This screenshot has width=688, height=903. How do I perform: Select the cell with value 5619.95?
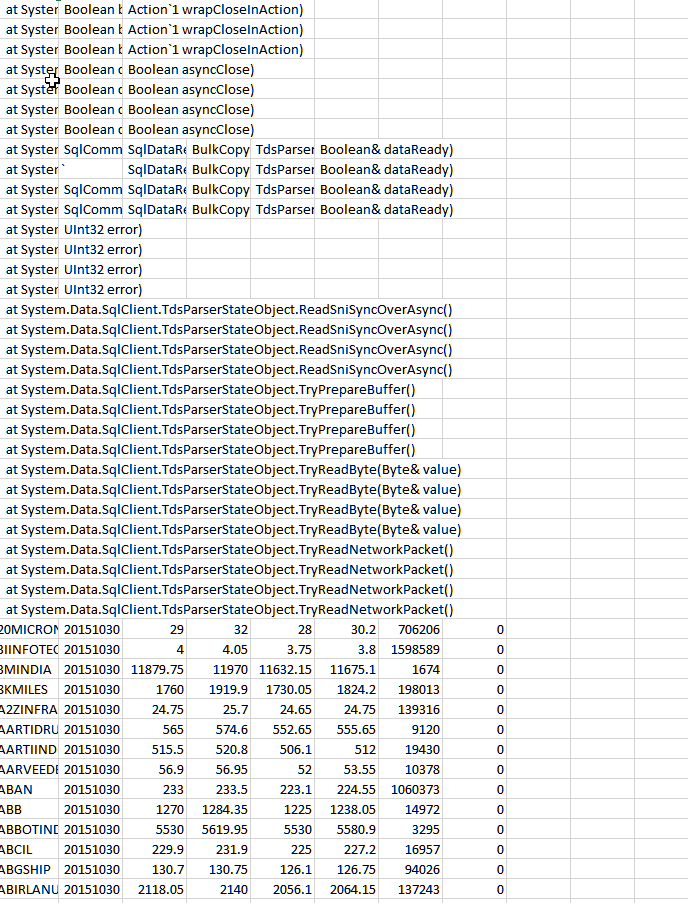coord(220,829)
